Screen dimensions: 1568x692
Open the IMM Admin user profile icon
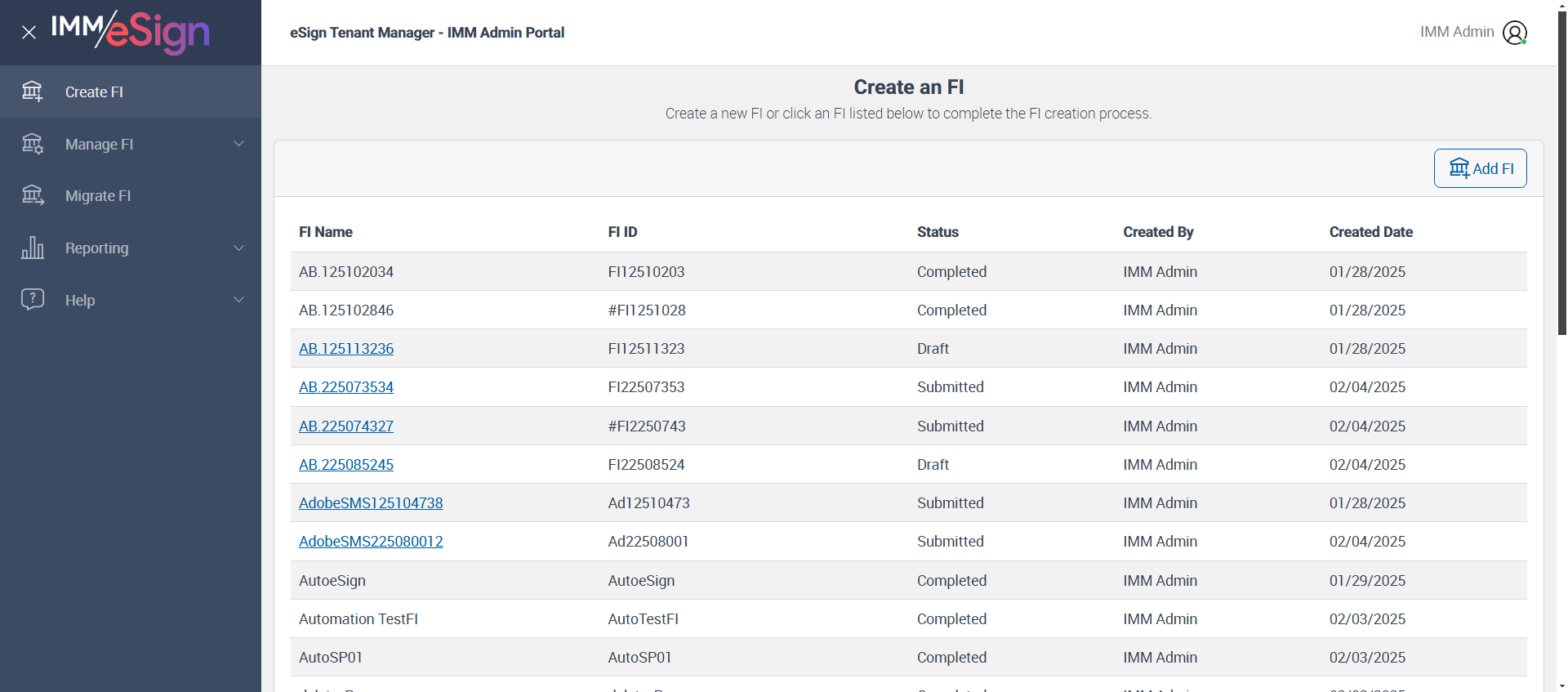[1514, 33]
